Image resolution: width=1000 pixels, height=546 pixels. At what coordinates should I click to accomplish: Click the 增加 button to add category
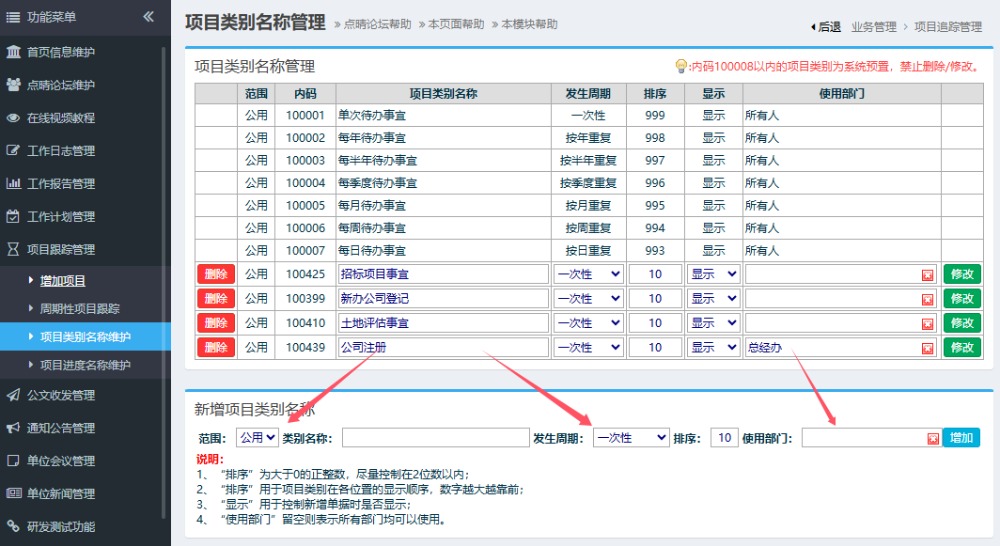961,438
